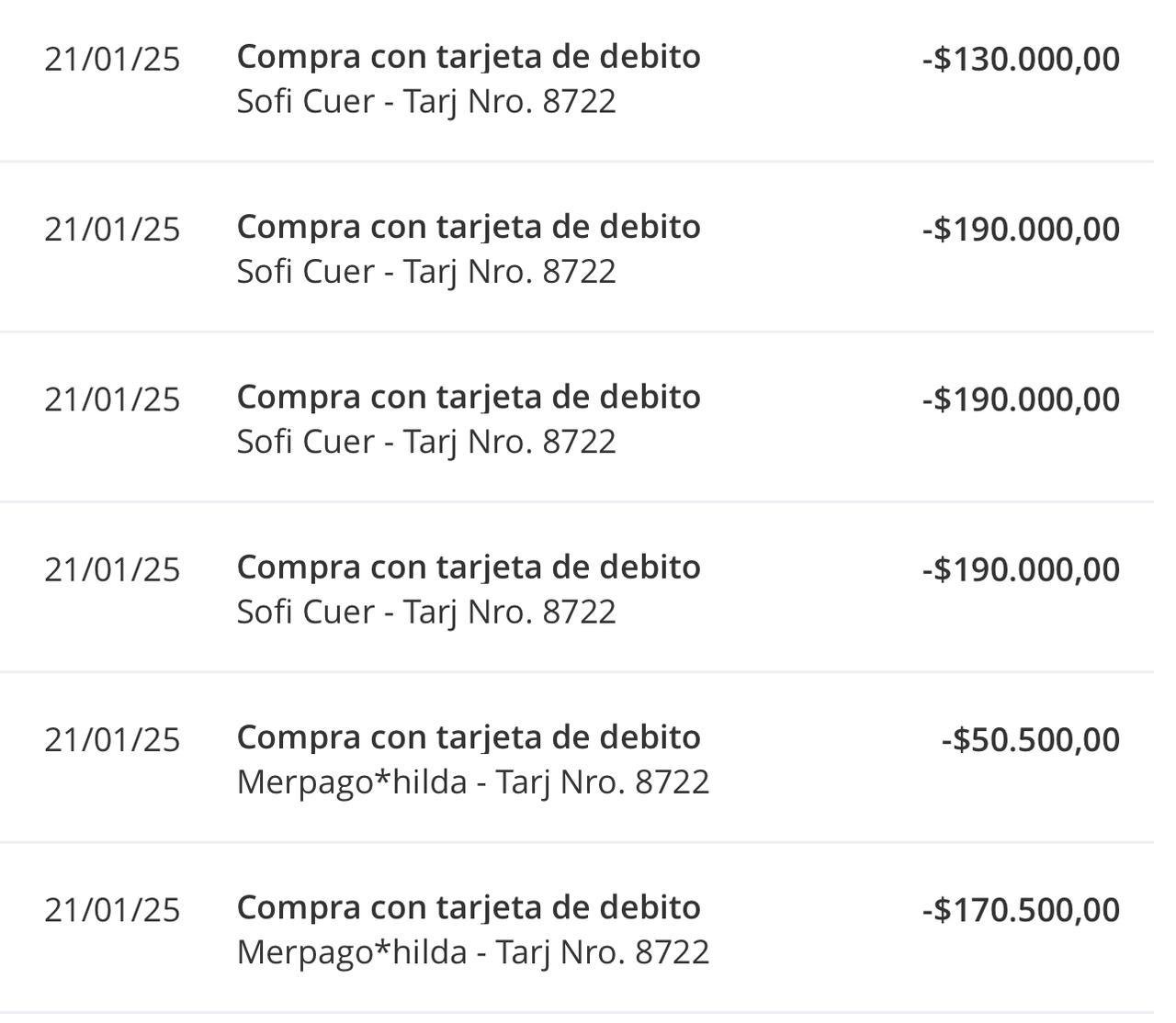Viewport: 1176px width, 1023px height.
Task: Select the date of the third -$190.000,00 purchase
Action: (x=112, y=569)
